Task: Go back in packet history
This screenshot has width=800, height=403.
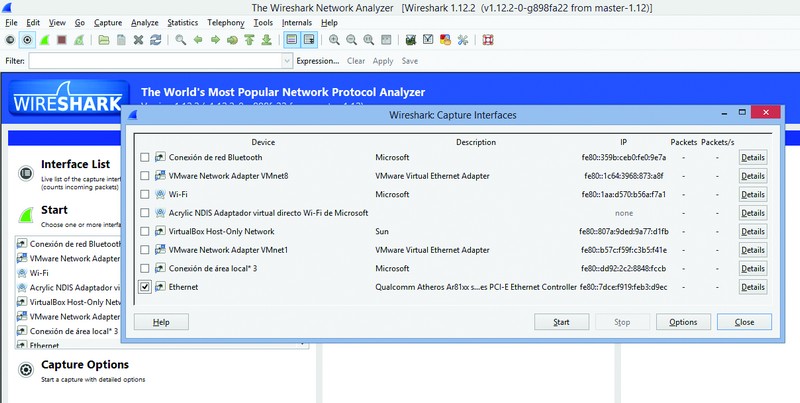Action: 198,40
